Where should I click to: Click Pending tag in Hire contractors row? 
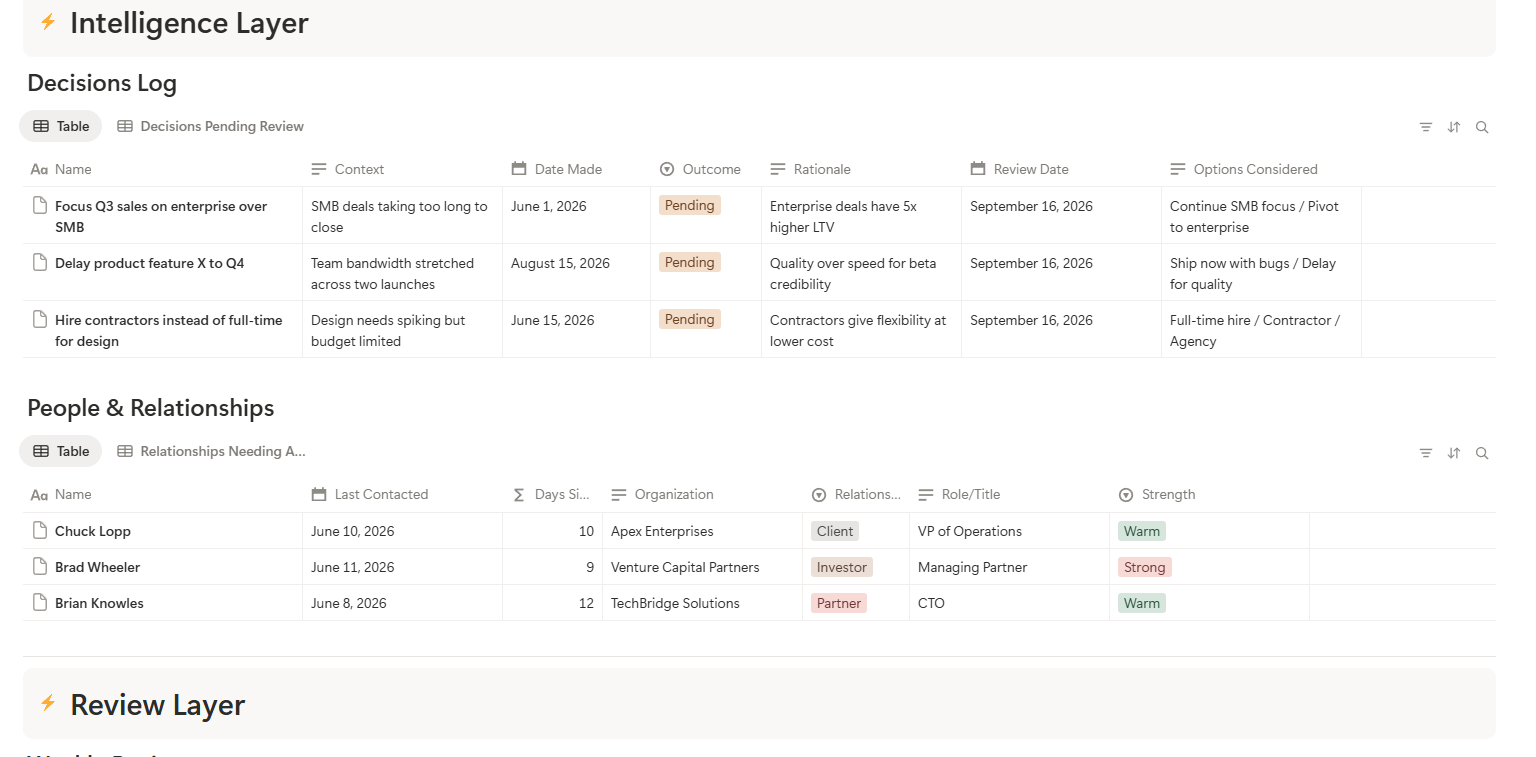[x=690, y=319]
